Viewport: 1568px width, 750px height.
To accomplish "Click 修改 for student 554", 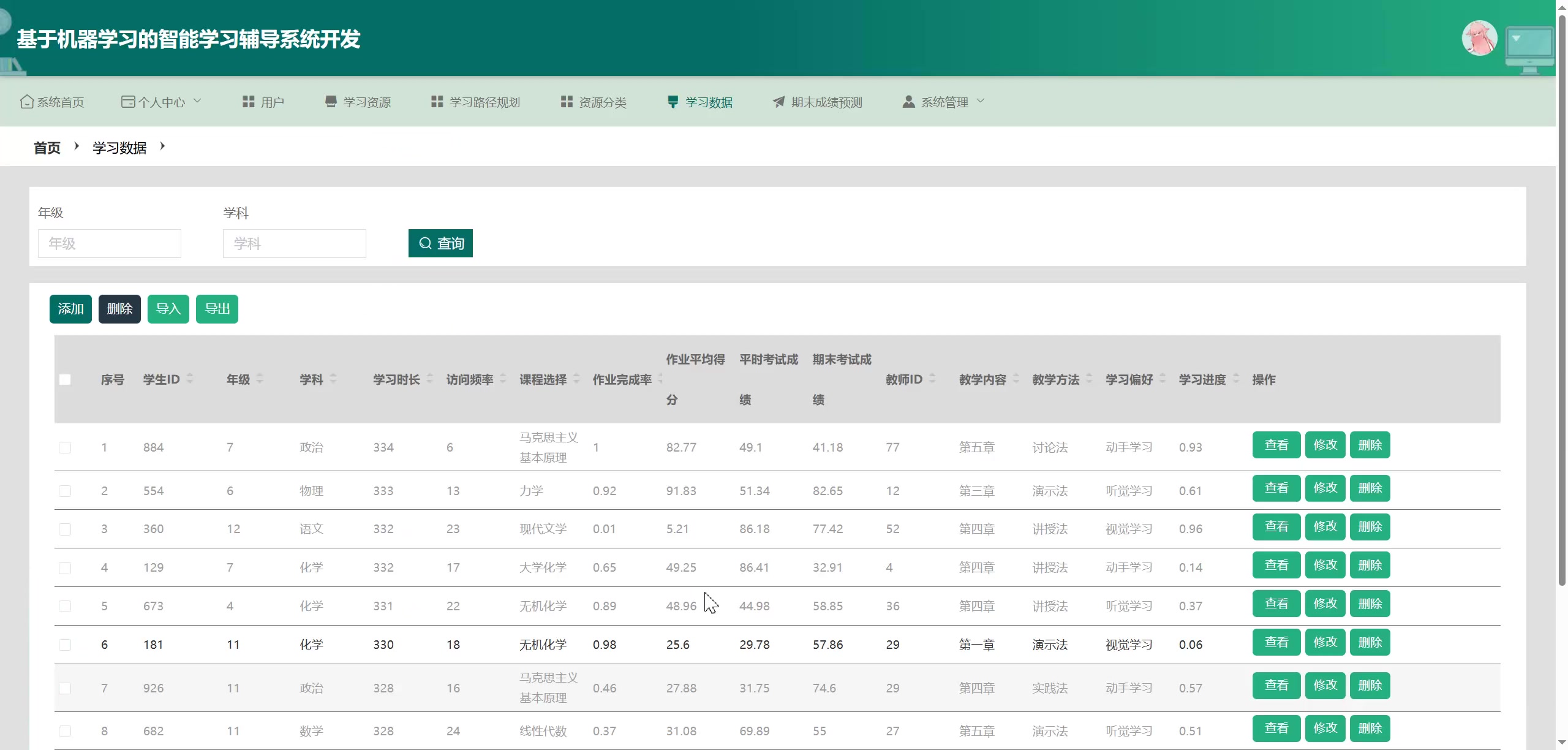I will pos(1325,488).
